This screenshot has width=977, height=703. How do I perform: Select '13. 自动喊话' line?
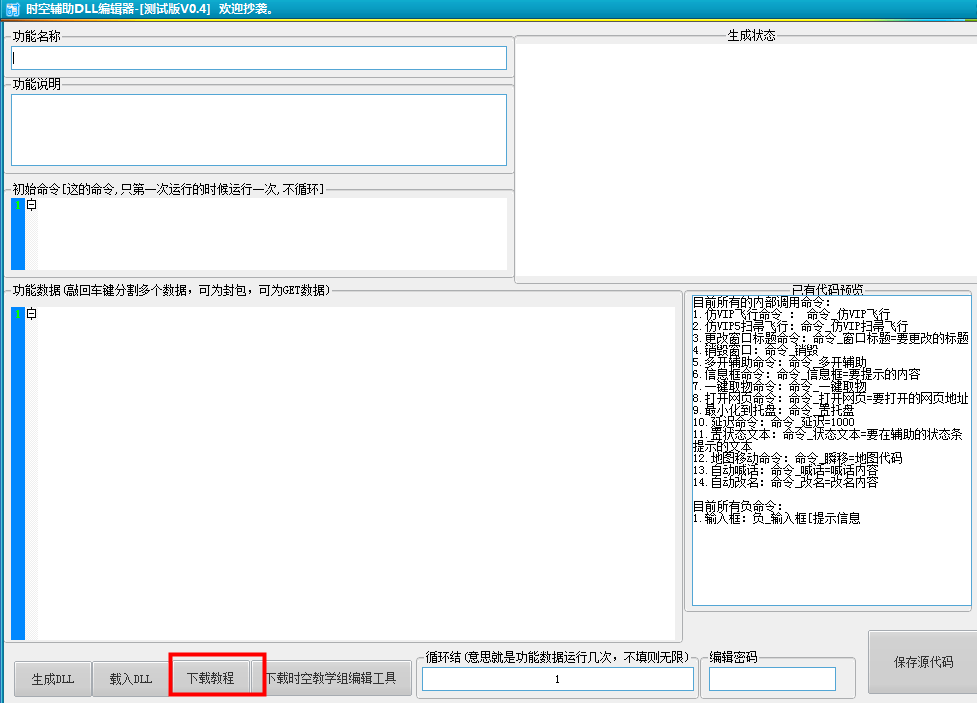point(785,470)
